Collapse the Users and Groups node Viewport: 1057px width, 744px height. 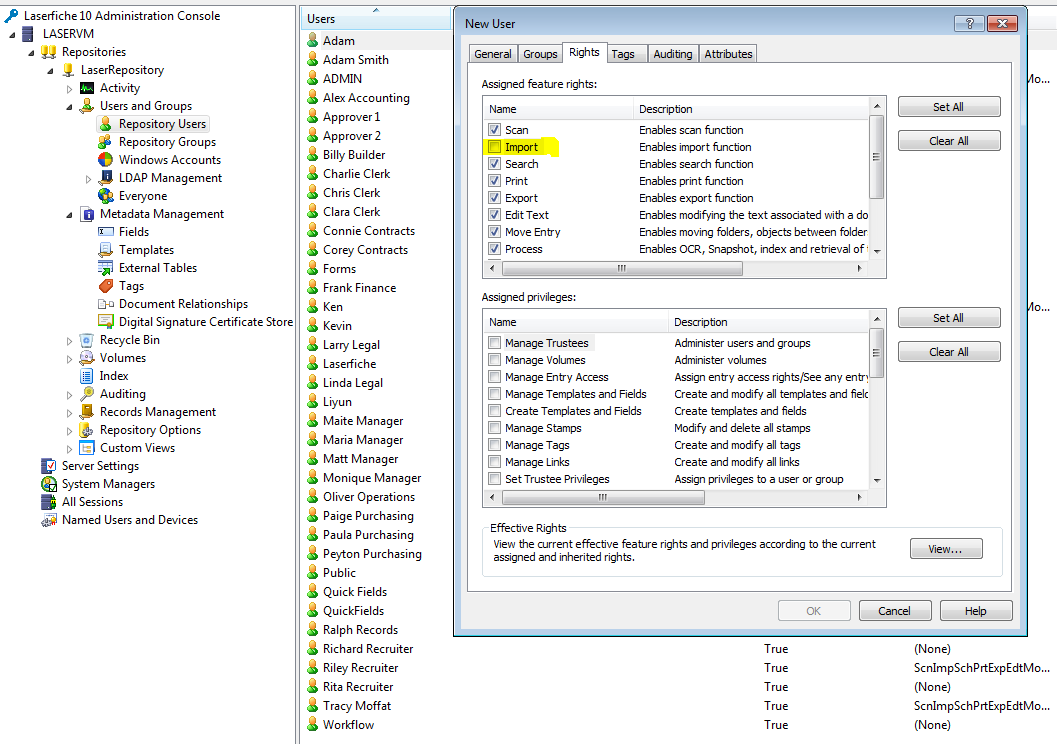coord(69,106)
